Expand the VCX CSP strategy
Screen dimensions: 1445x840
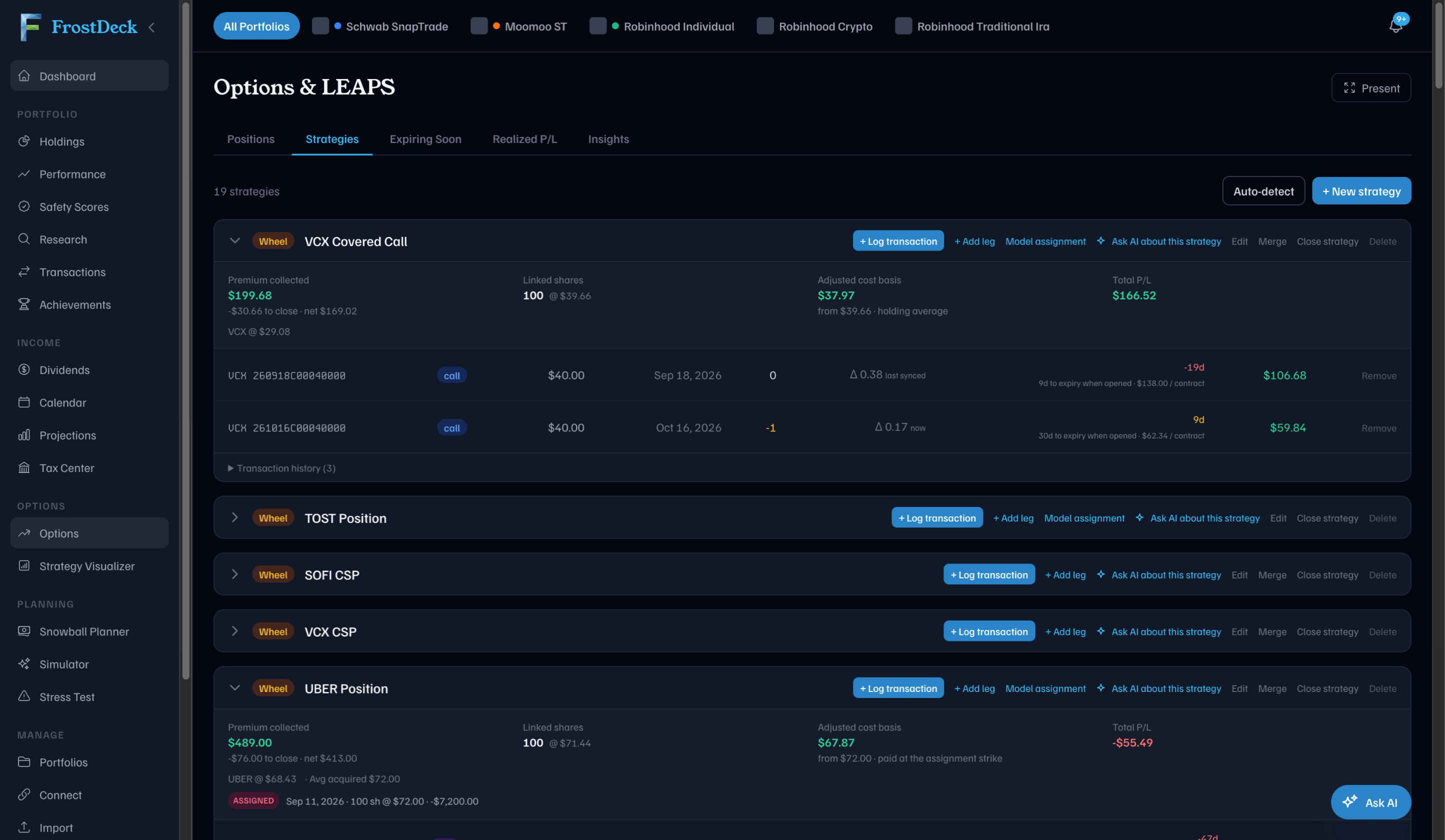pyautogui.click(x=234, y=631)
